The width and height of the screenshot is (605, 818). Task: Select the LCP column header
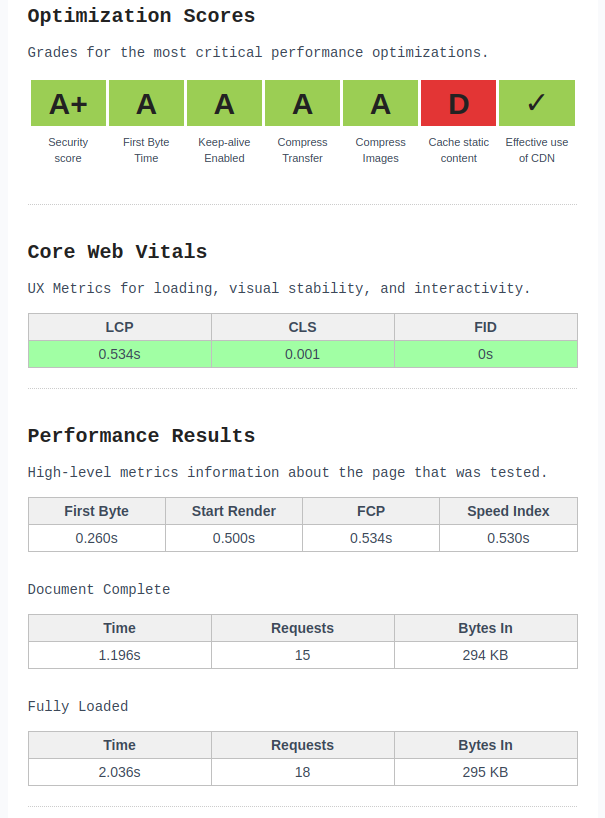click(x=119, y=327)
